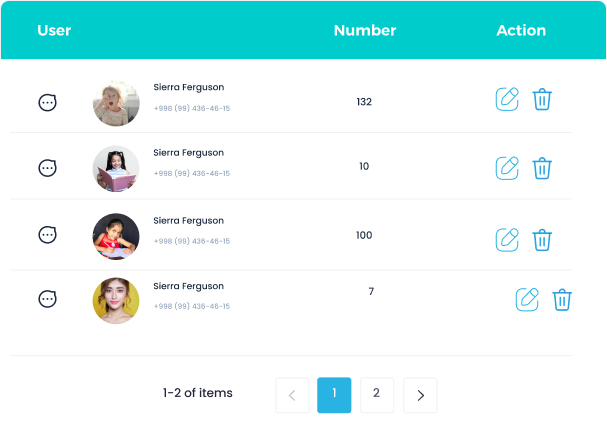Click avatar of girl reading a book
The height and width of the screenshot is (442, 607).
(x=116, y=169)
